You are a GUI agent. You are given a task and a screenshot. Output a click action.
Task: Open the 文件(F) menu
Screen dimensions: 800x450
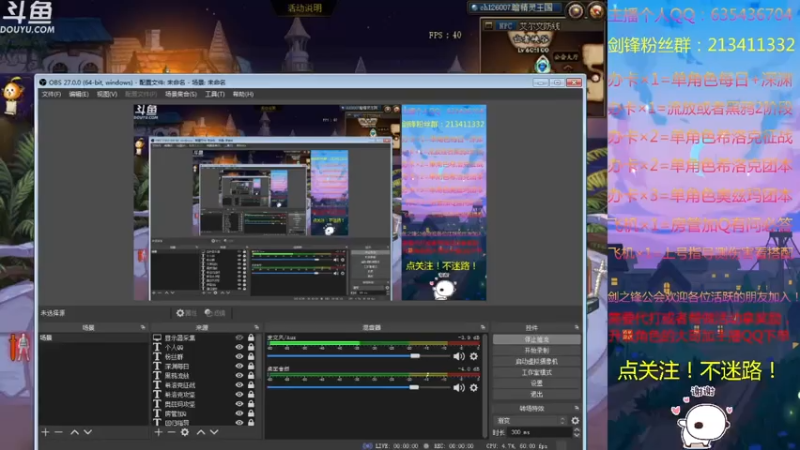51,94
